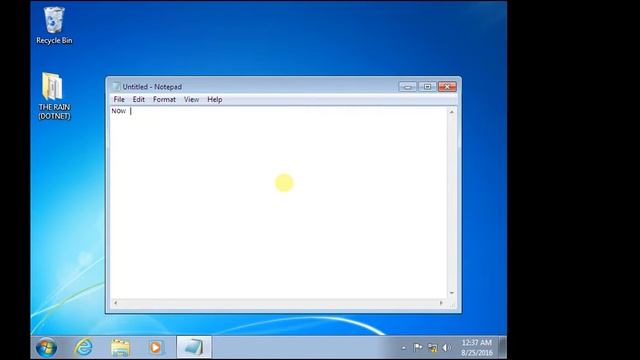Click the Untitled - Notepad title text
This screenshot has height=360, width=640.
pyautogui.click(x=152, y=87)
